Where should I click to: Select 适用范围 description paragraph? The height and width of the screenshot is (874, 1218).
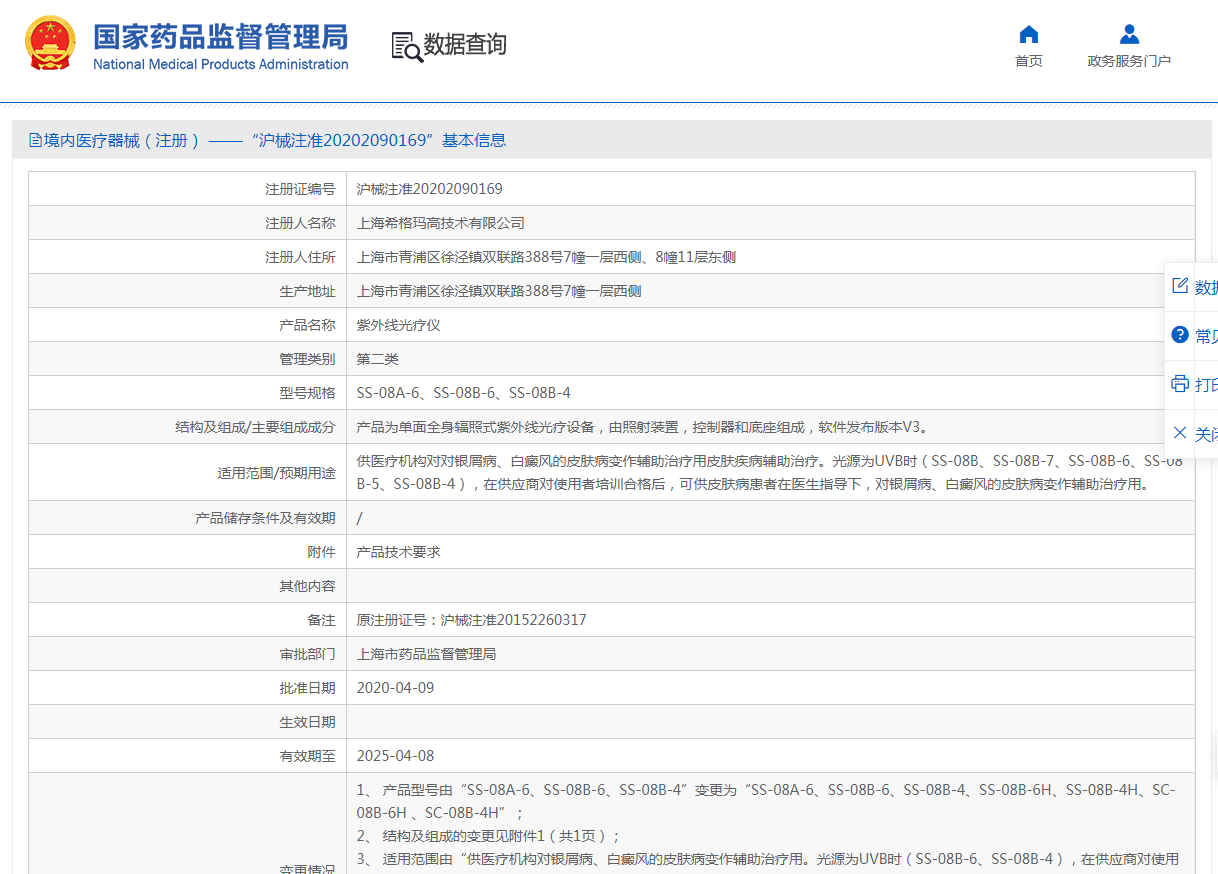click(x=770, y=472)
